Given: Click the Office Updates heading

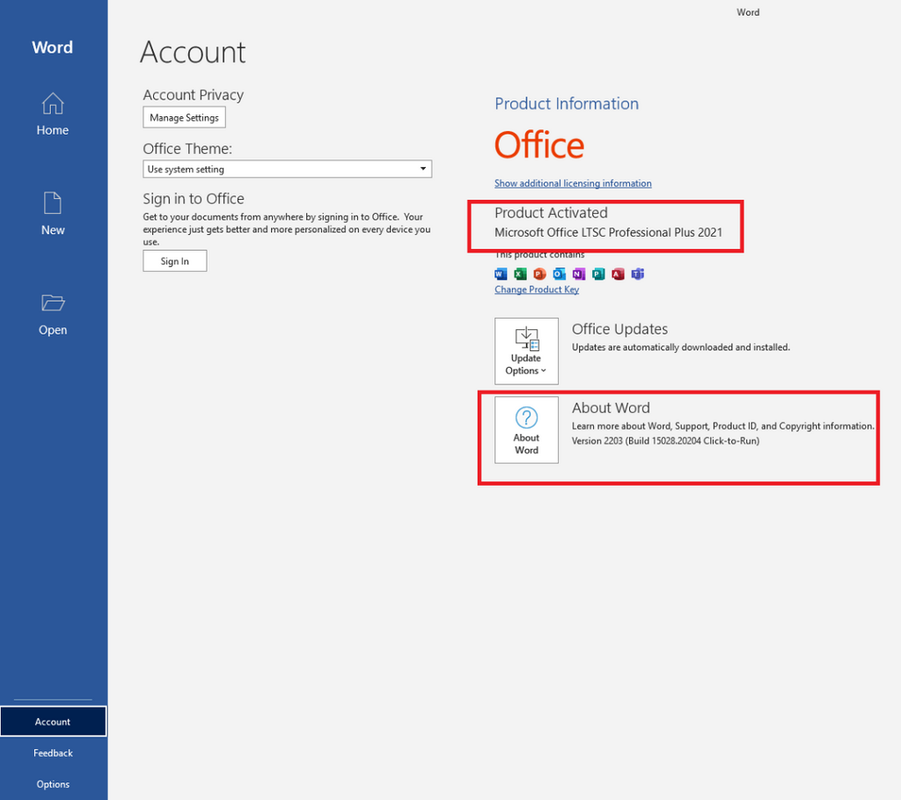Looking at the screenshot, I should point(619,329).
